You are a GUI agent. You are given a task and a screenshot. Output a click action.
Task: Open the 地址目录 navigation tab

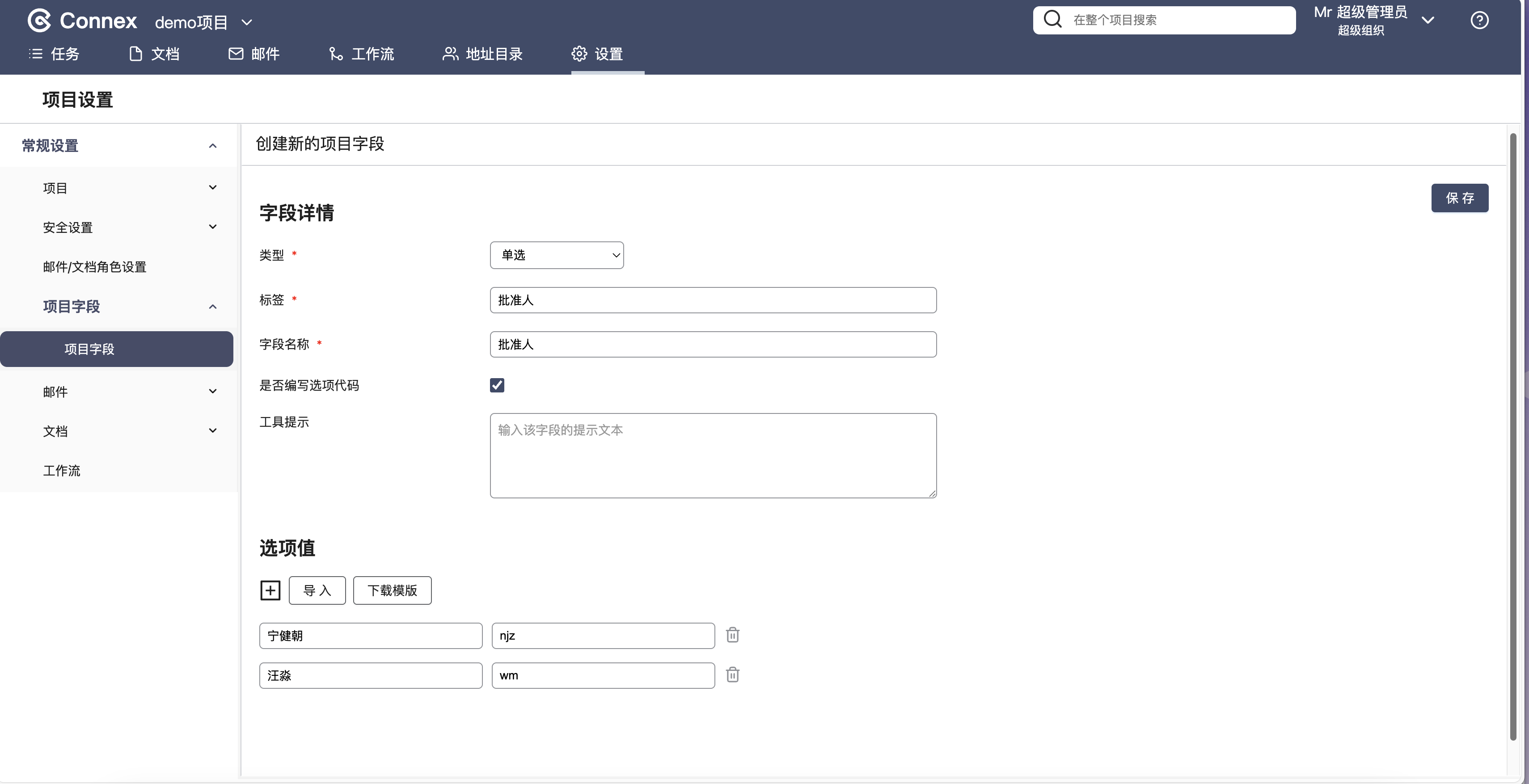(482, 54)
